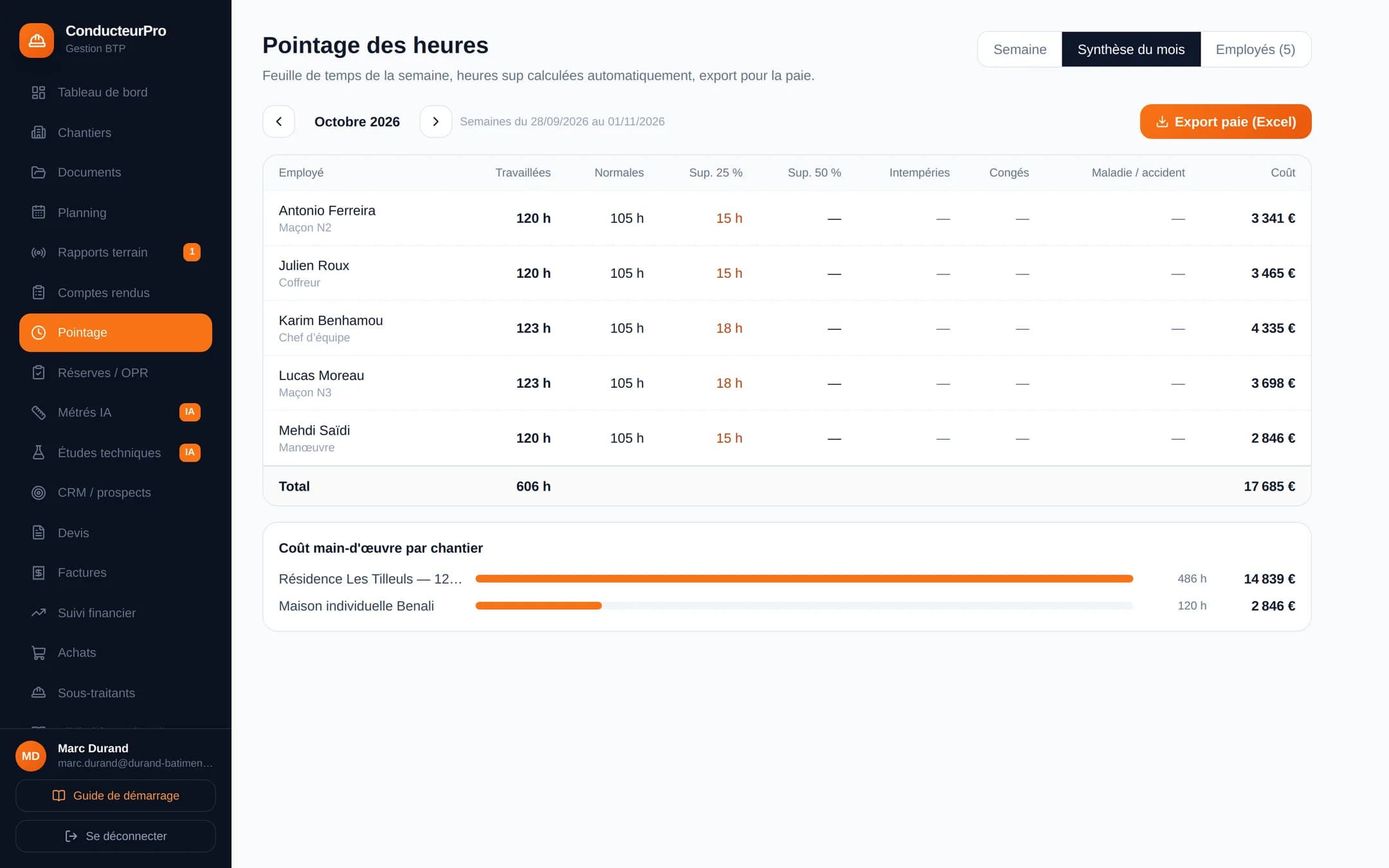
Task: Open the Documents folder icon
Action: point(39,172)
